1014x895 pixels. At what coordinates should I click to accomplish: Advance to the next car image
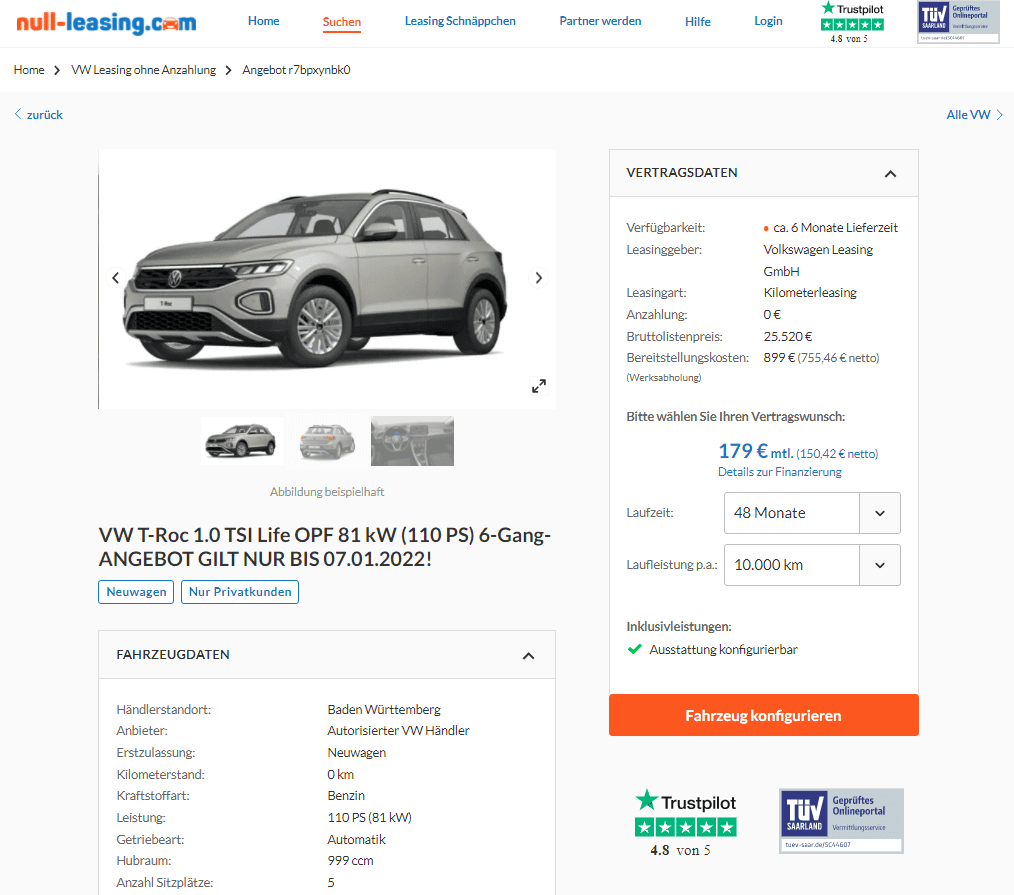point(538,278)
